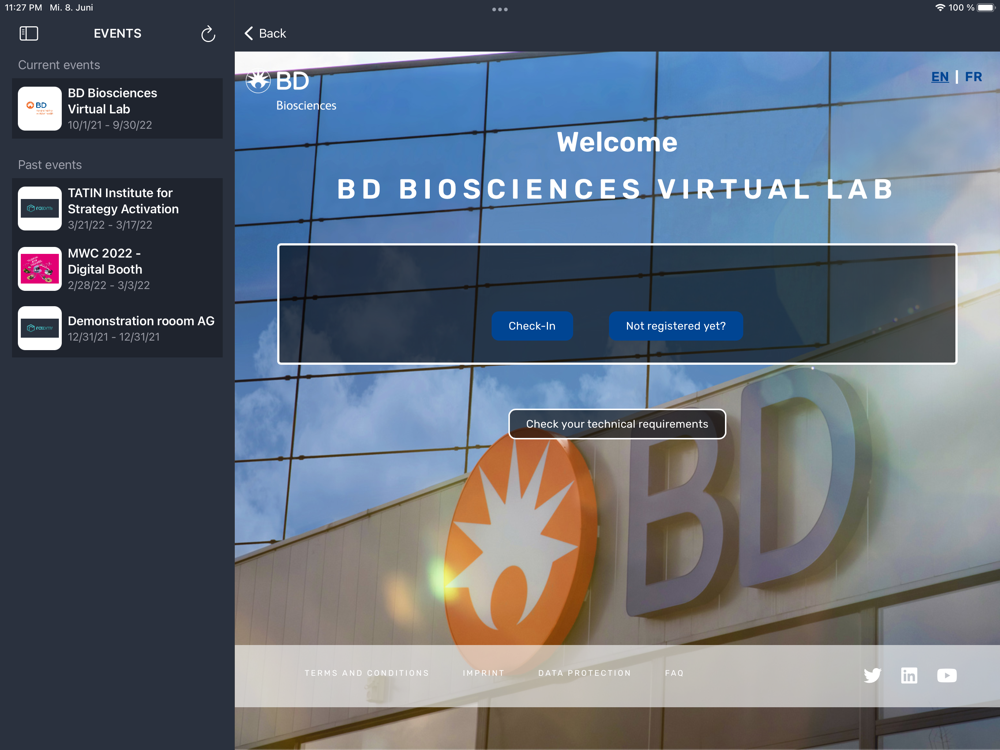Open BD Biosciences Virtual Lab event

pos(117,108)
